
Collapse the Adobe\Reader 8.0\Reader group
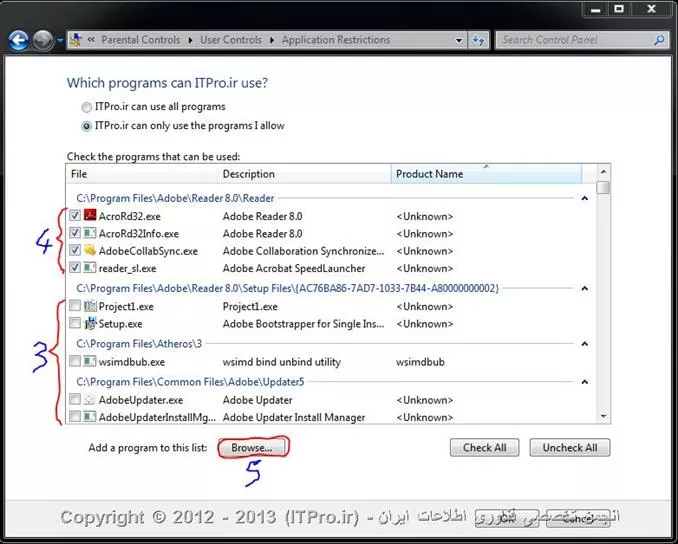point(585,198)
